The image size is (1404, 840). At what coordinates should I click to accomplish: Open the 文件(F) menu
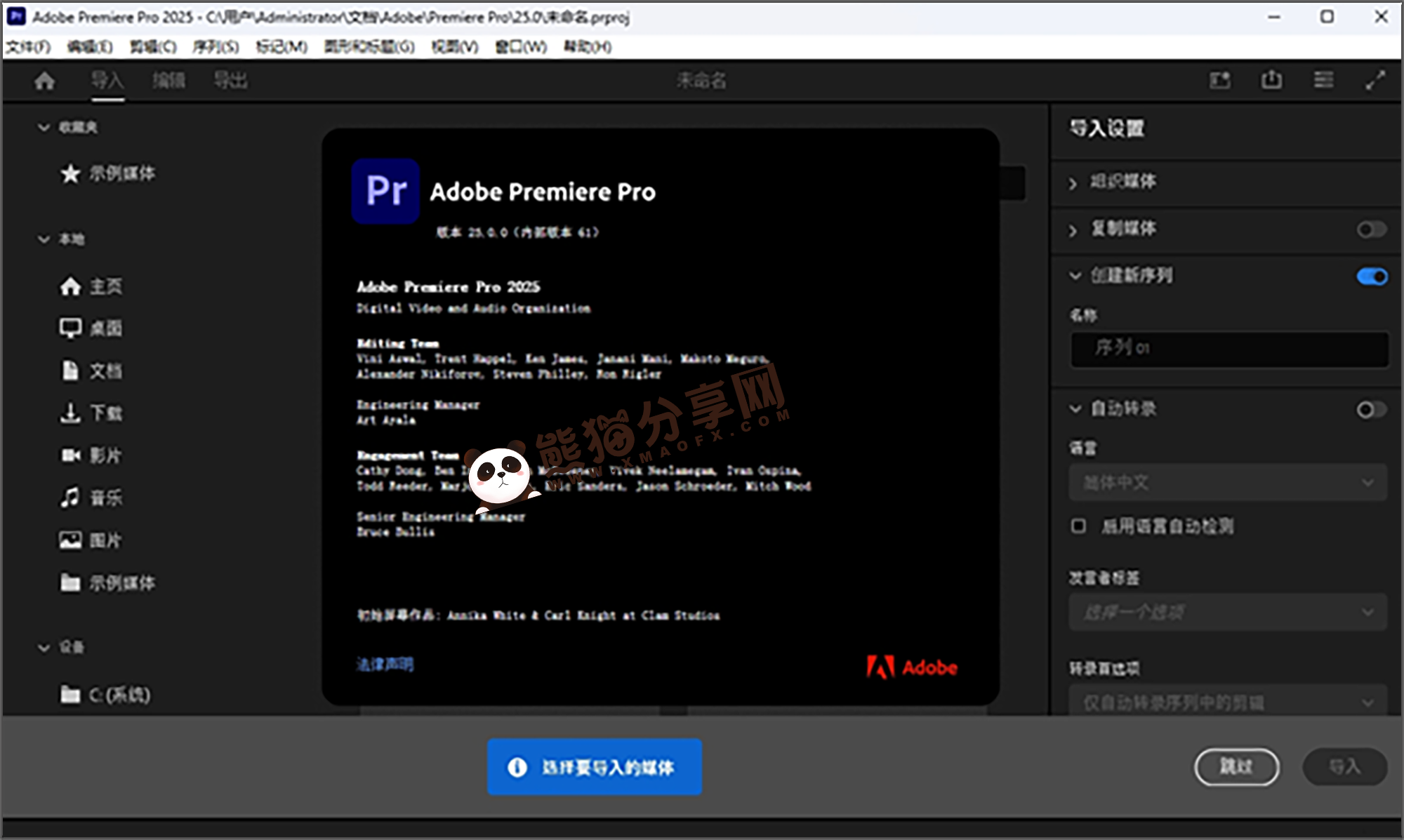click(29, 47)
